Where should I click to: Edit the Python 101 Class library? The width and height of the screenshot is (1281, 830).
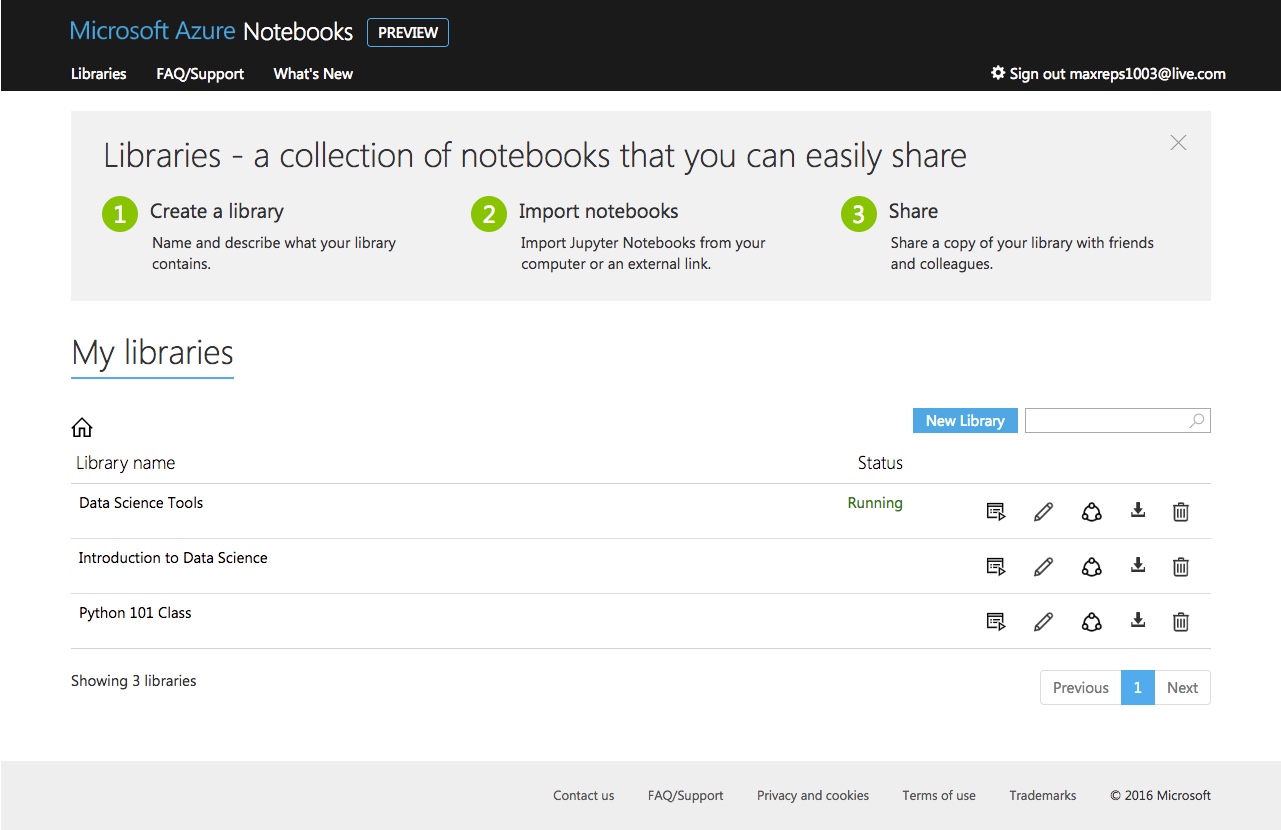[1043, 622]
